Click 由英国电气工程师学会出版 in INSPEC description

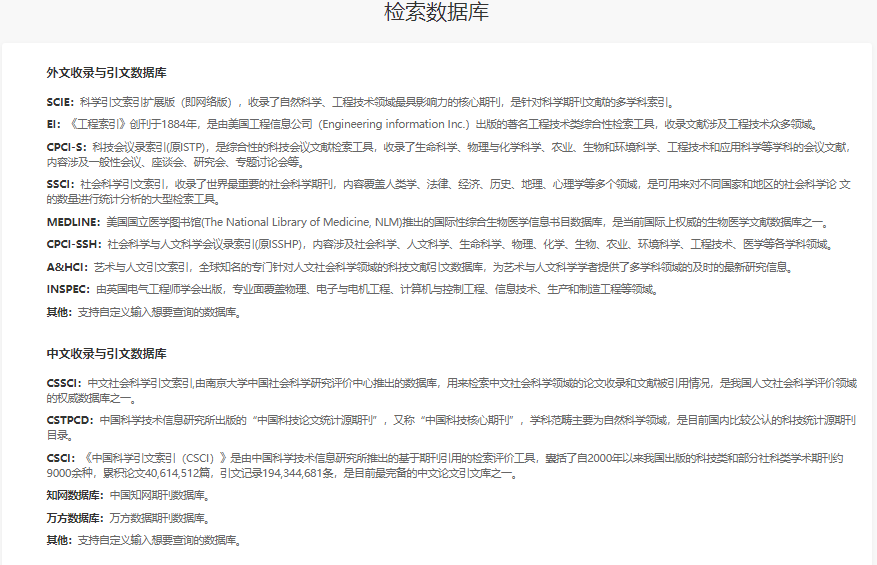(x=159, y=289)
